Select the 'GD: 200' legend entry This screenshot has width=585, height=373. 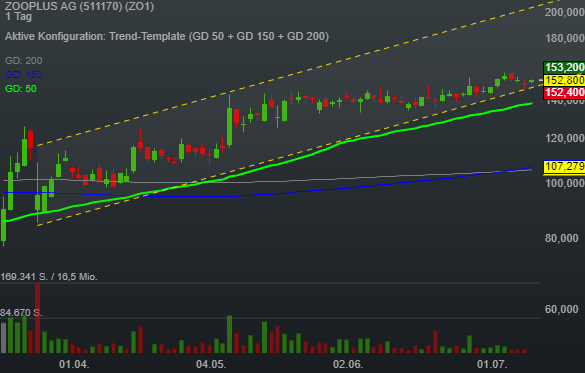(x=24, y=60)
